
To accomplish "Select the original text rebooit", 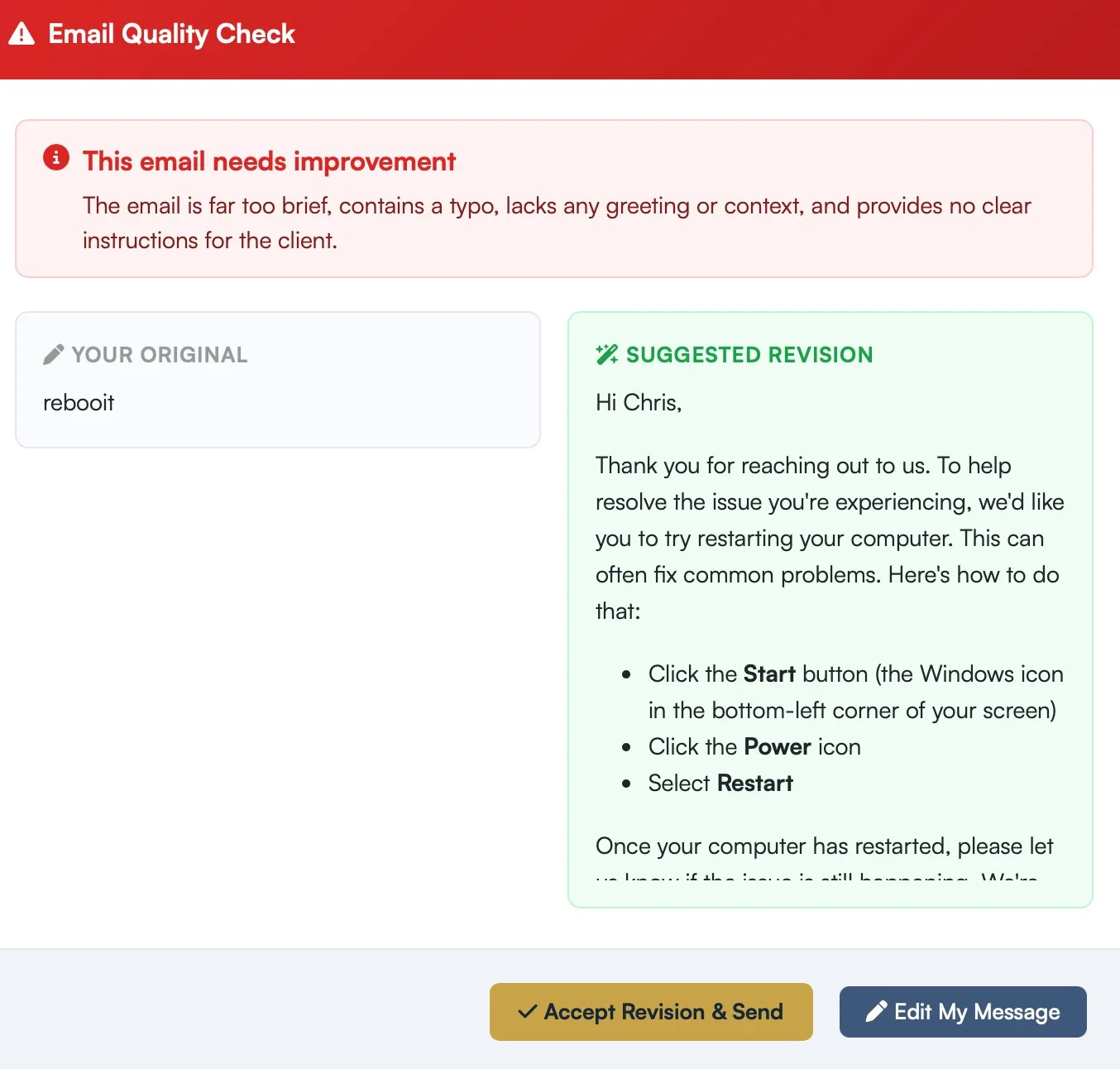I will pos(79,403).
